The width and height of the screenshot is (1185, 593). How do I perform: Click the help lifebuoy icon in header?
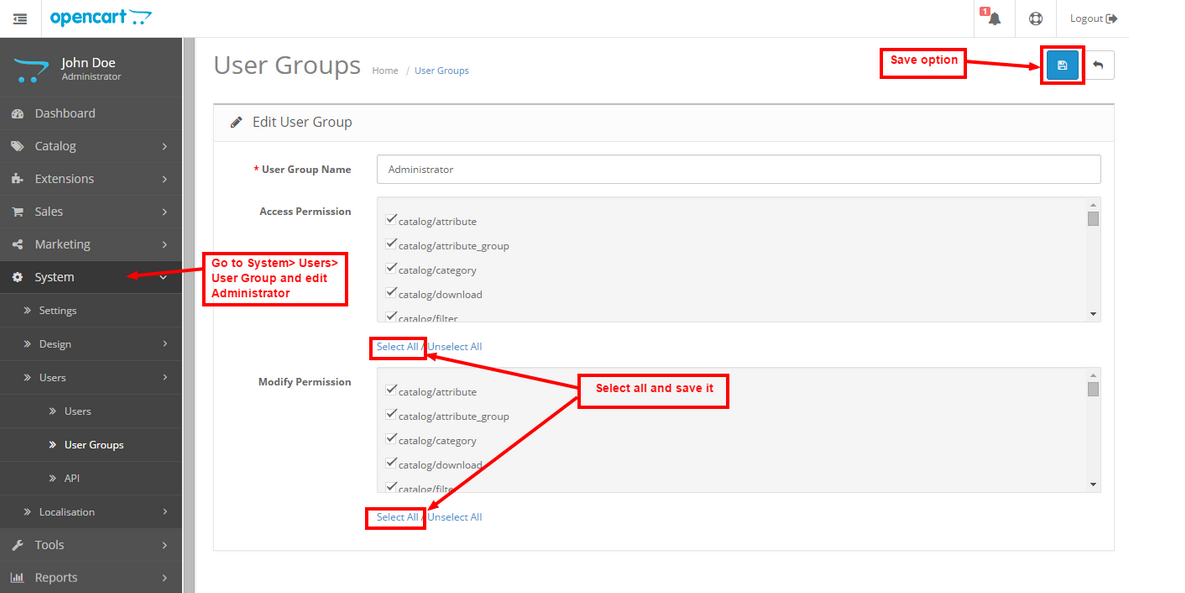point(1035,19)
